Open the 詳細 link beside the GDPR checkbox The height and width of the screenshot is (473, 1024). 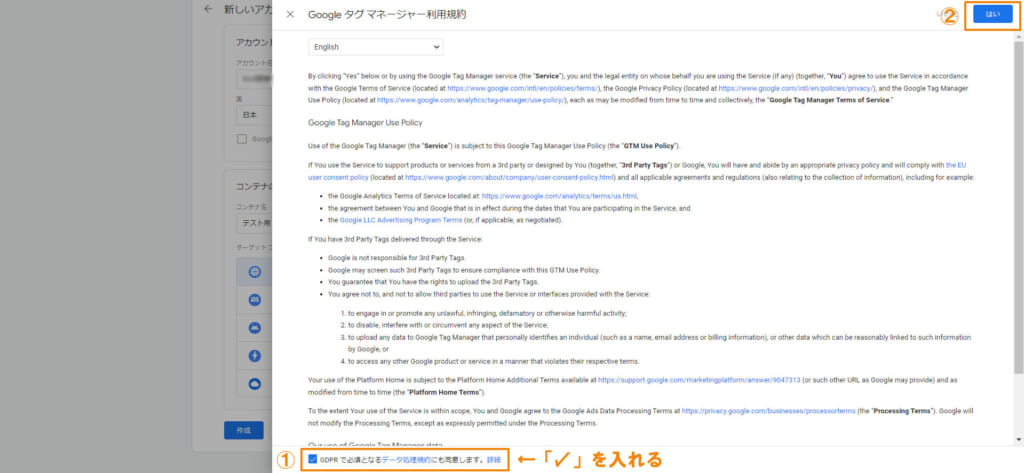coord(494,460)
